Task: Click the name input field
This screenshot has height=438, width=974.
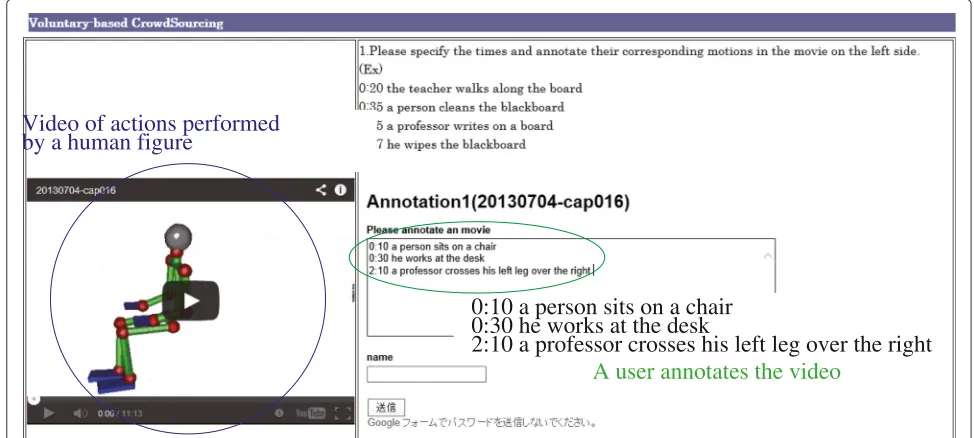Action: pos(426,374)
